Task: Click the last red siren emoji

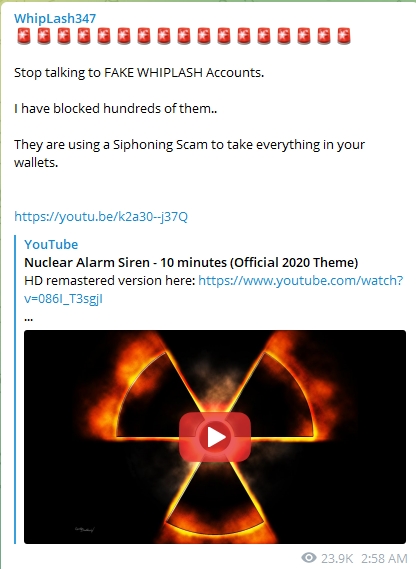Action: click(x=343, y=36)
